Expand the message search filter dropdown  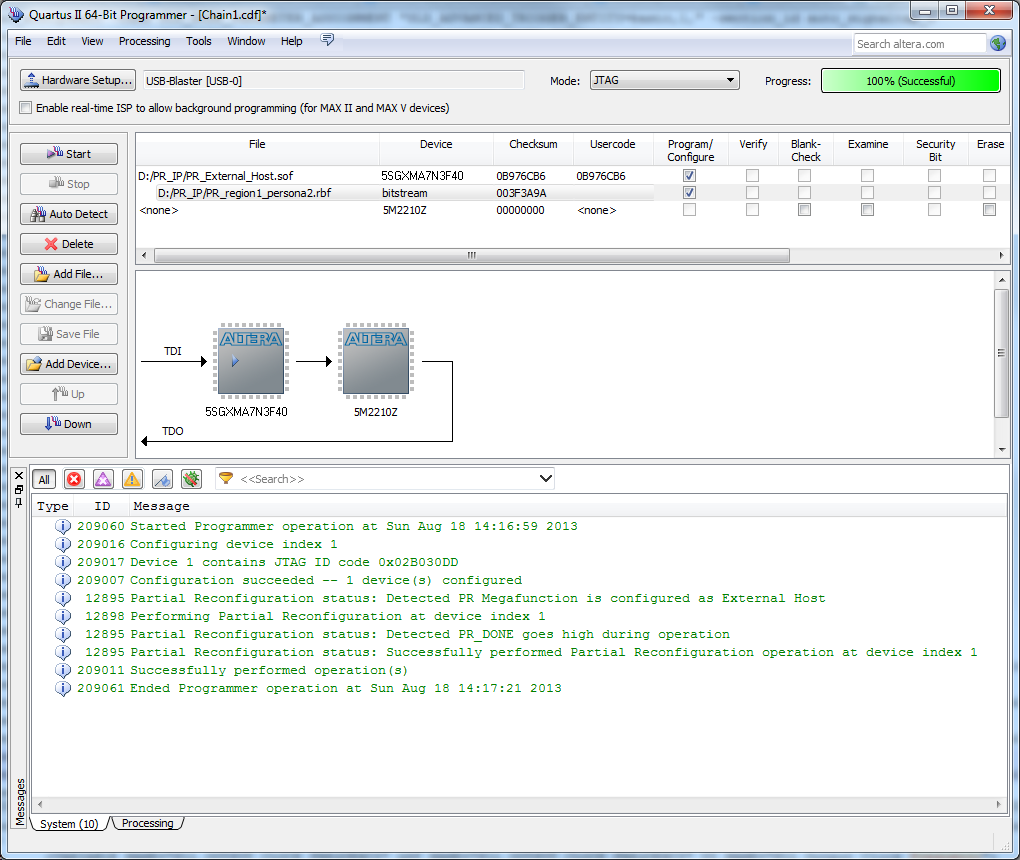(545, 479)
